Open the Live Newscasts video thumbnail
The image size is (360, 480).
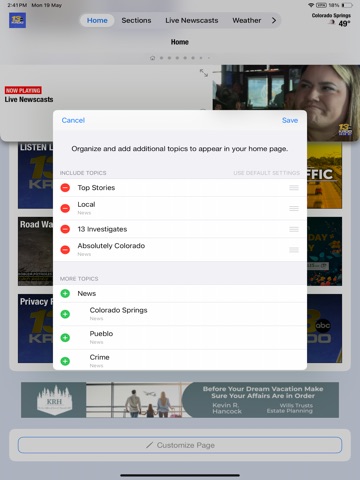pyautogui.click(x=286, y=103)
